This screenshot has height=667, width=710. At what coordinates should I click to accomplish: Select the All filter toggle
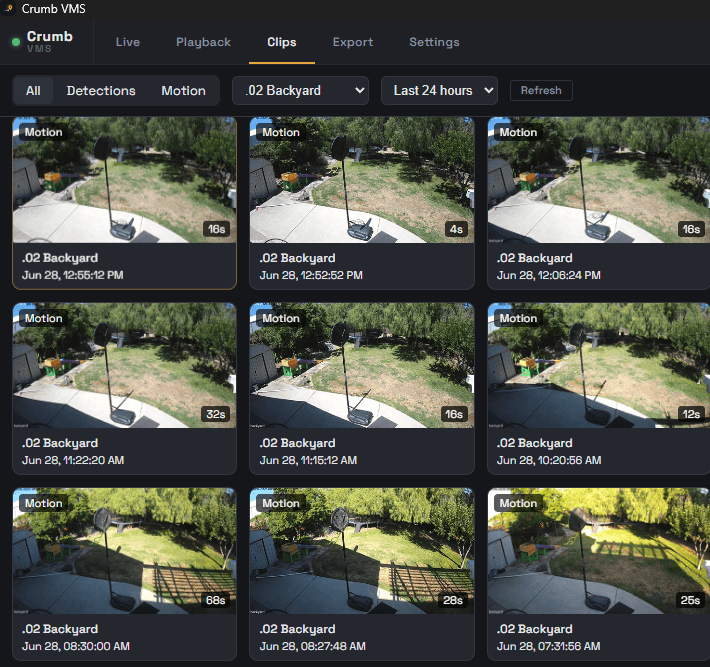33,91
